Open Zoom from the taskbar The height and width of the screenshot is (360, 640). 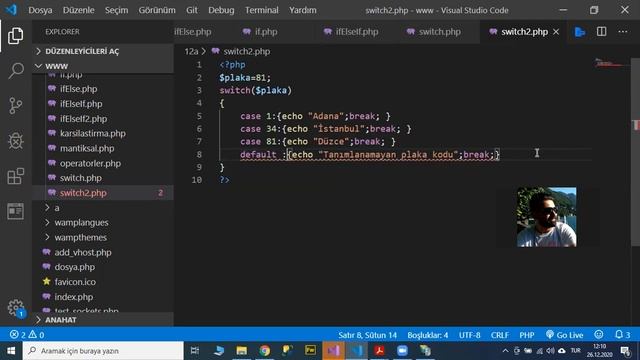(402, 351)
